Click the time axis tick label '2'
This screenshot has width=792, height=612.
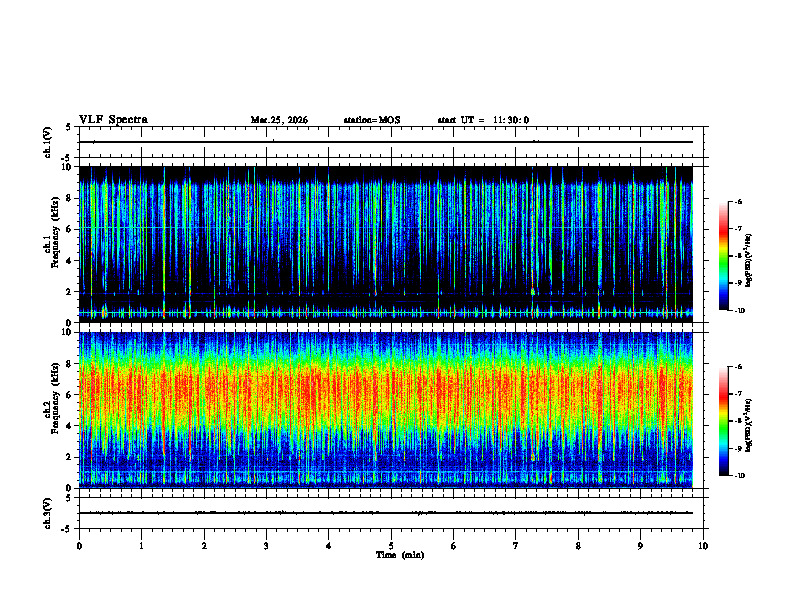(204, 546)
